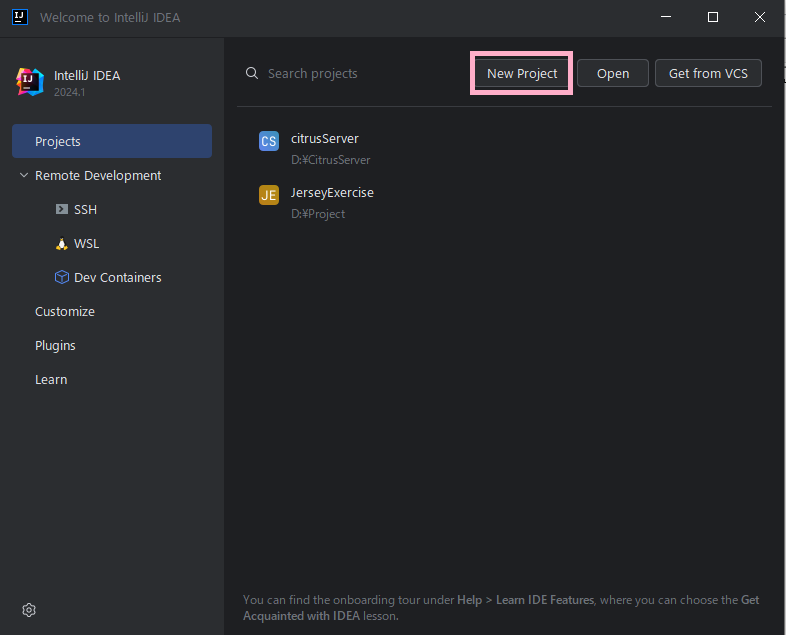The height and width of the screenshot is (635, 786).
Task: Select Remote Development section label
Action: tap(98, 175)
